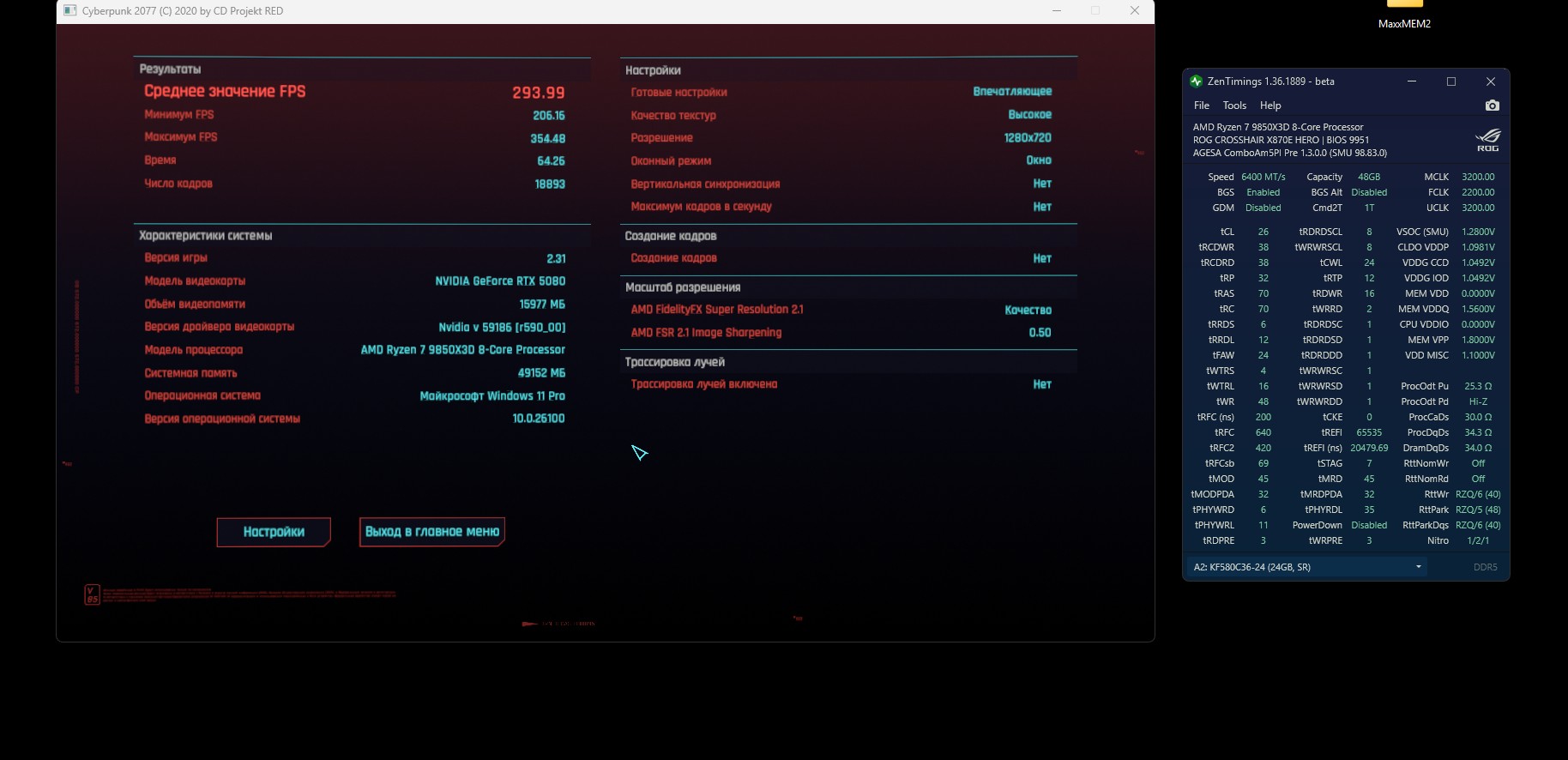
Task: Click the Трассировка лучей включена label
Action: [704, 384]
